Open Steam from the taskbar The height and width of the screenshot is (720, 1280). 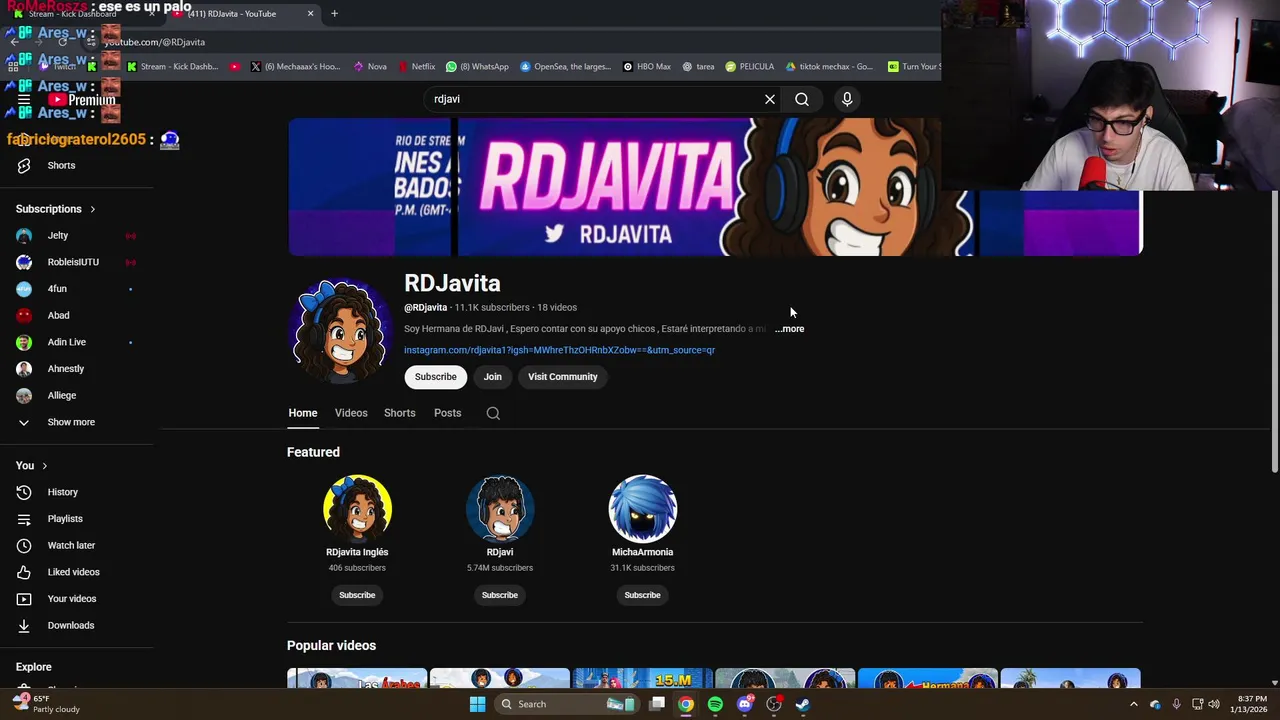tap(802, 704)
